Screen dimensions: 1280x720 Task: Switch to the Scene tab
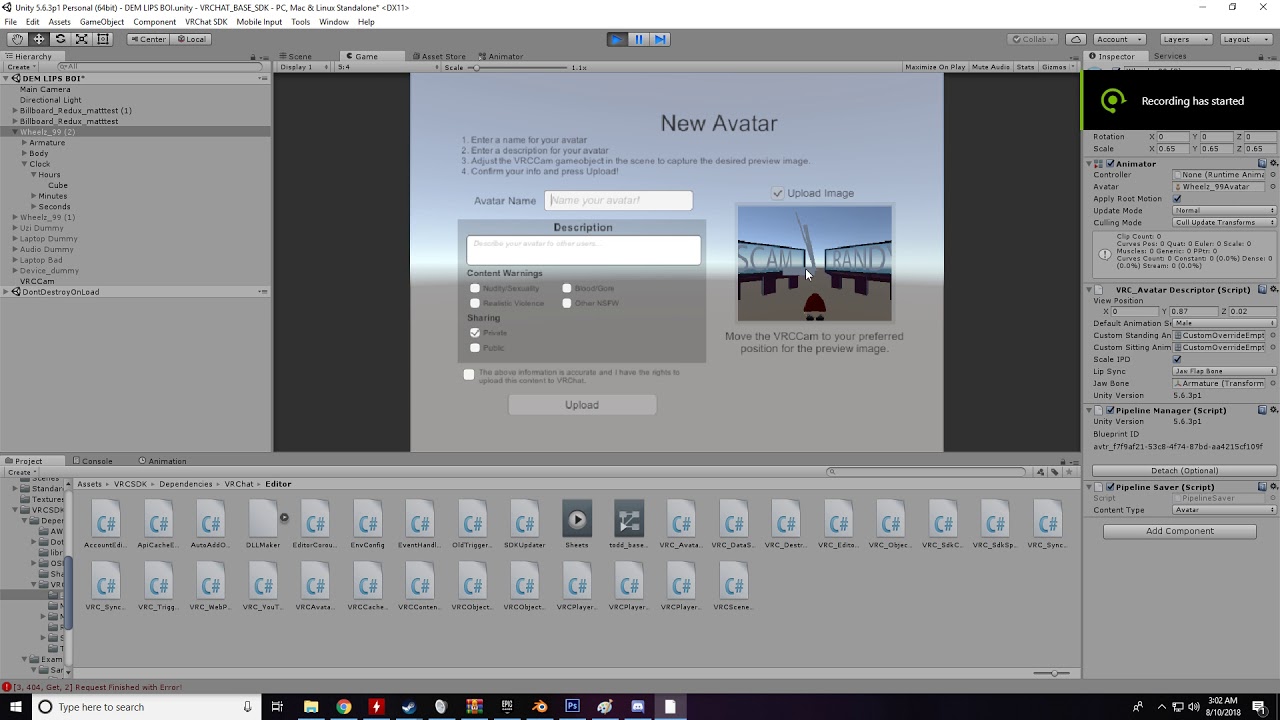[x=299, y=57]
